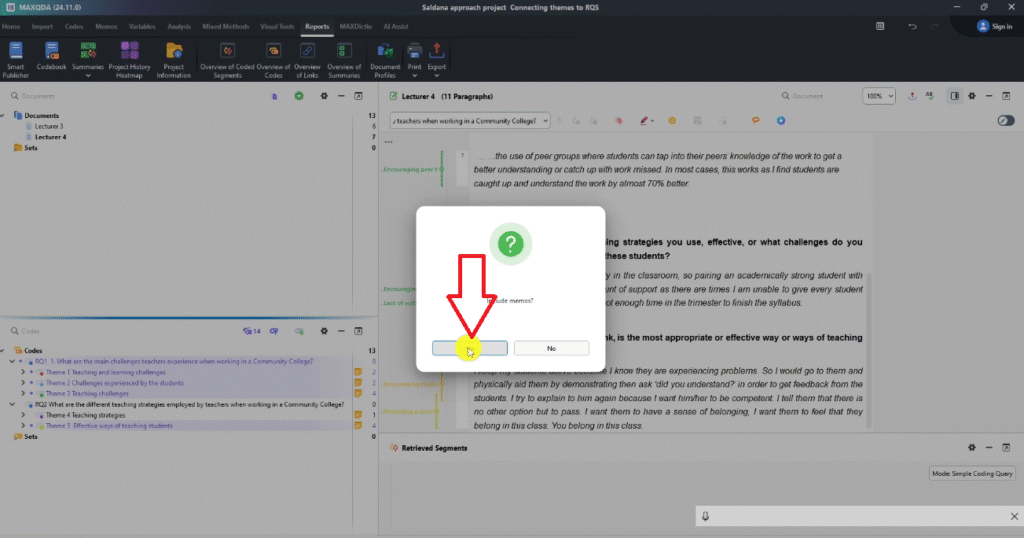Screen dimensions: 1024x538
Task: Open the highlight color pen tool
Action: [646, 121]
